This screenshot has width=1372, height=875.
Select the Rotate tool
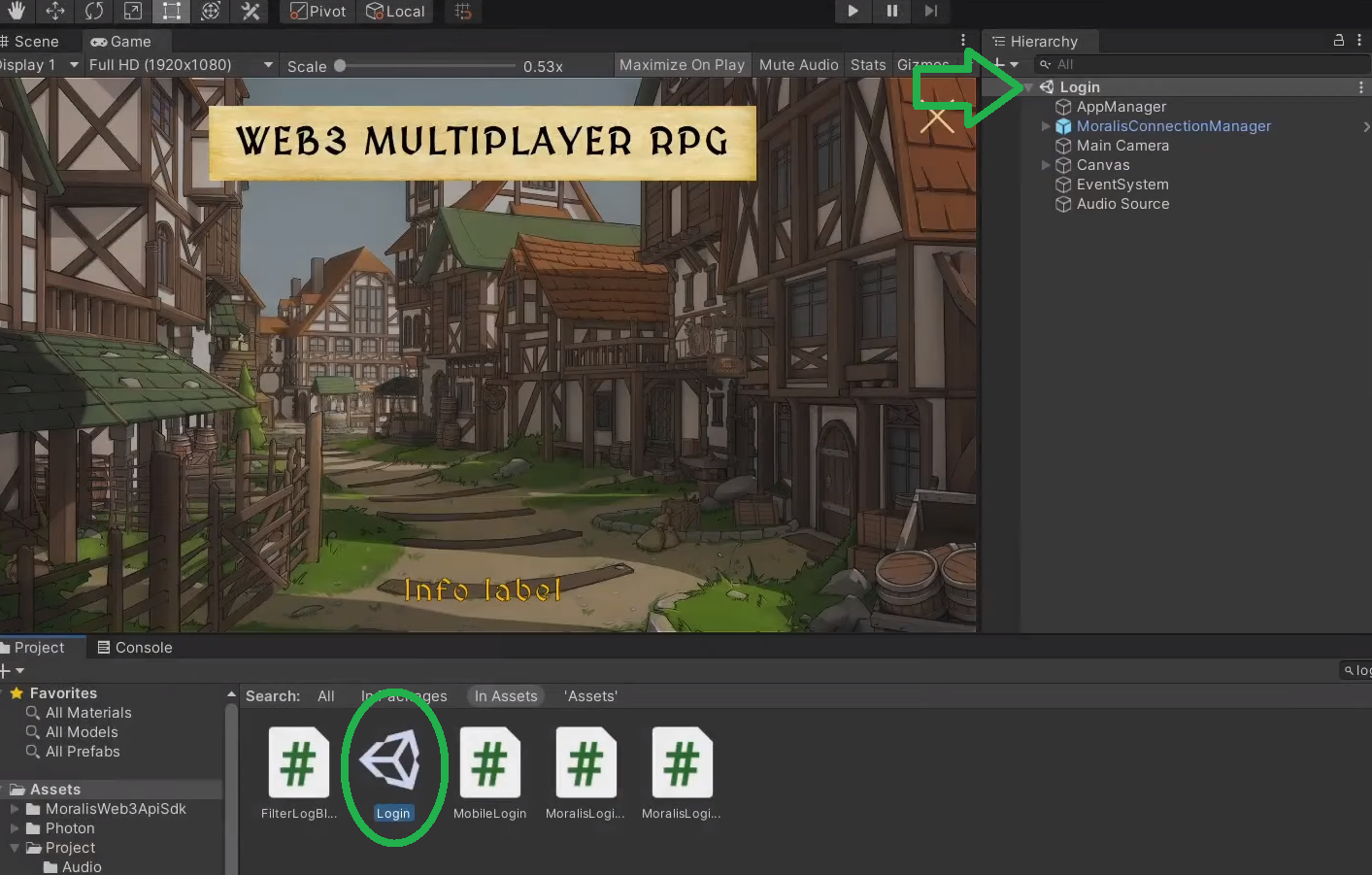pyautogui.click(x=94, y=12)
